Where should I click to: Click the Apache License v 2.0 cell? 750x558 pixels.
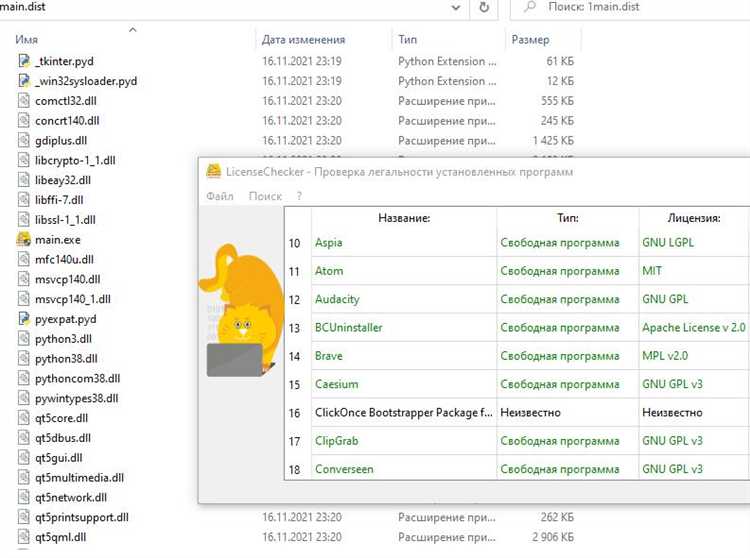click(694, 328)
